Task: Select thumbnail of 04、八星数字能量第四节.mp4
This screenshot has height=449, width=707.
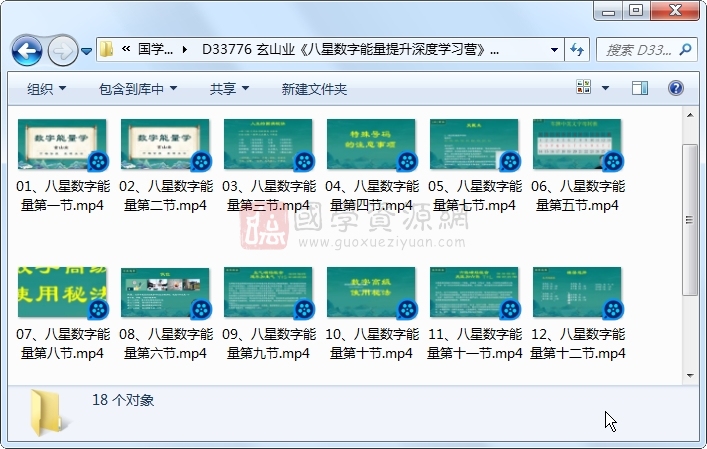Action: tap(371, 144)
